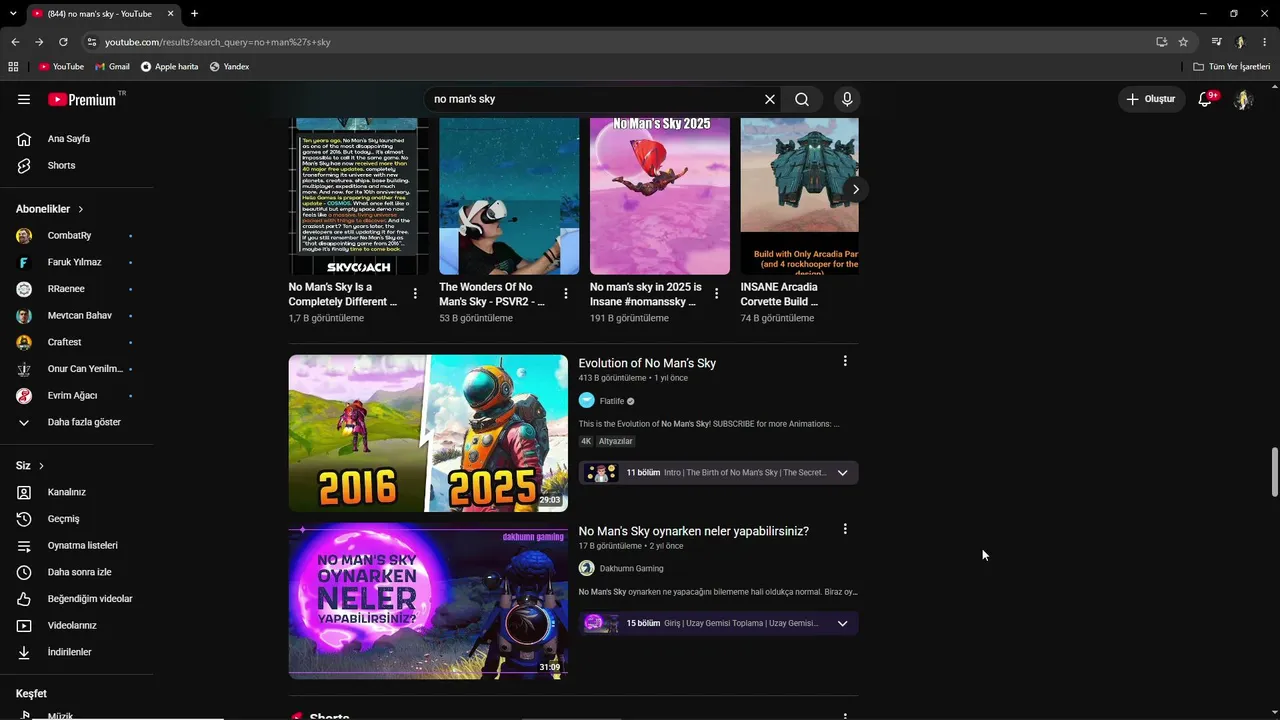Viewport: 1280px width, 720px height.
Task: Open more options for Dakhumn video
Action: [845, 529]
